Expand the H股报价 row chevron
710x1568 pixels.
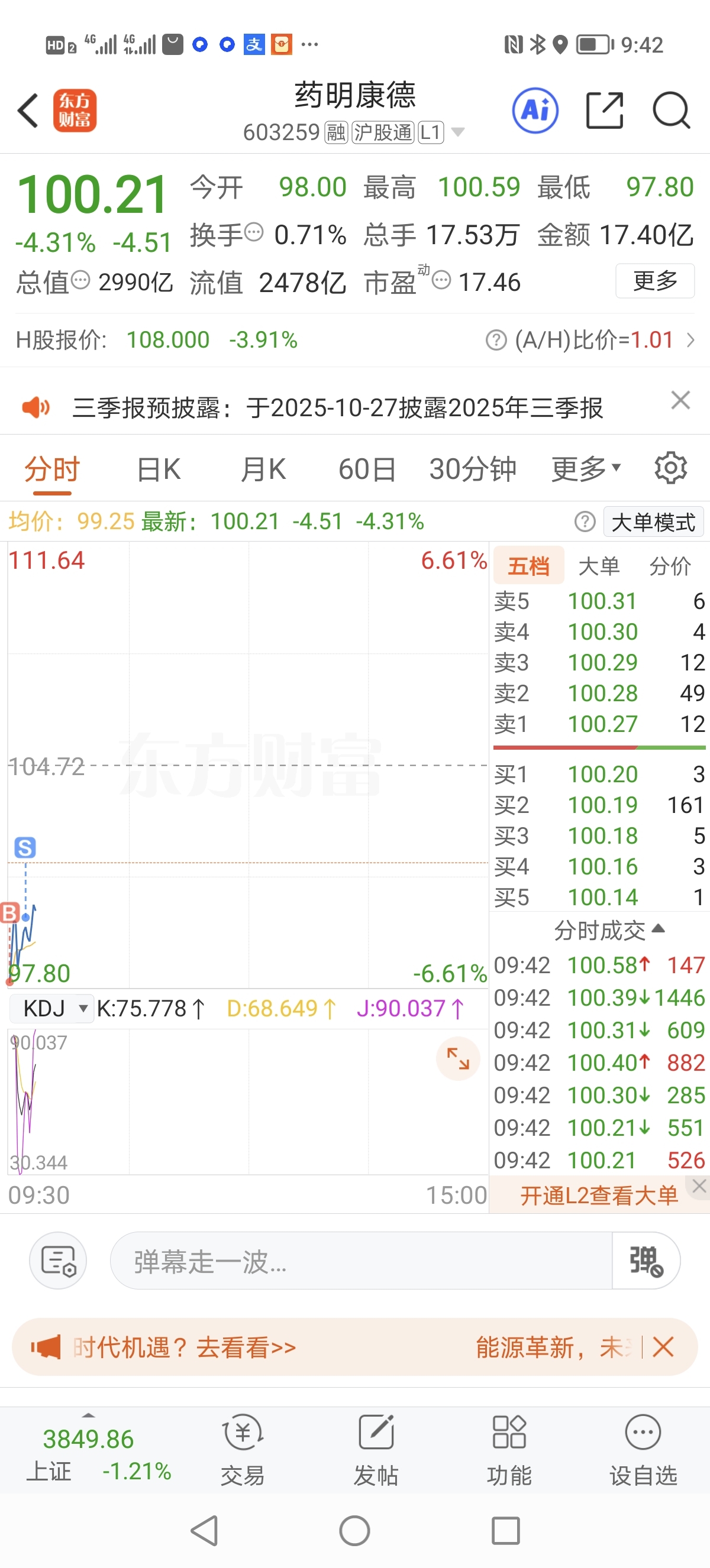690,339
